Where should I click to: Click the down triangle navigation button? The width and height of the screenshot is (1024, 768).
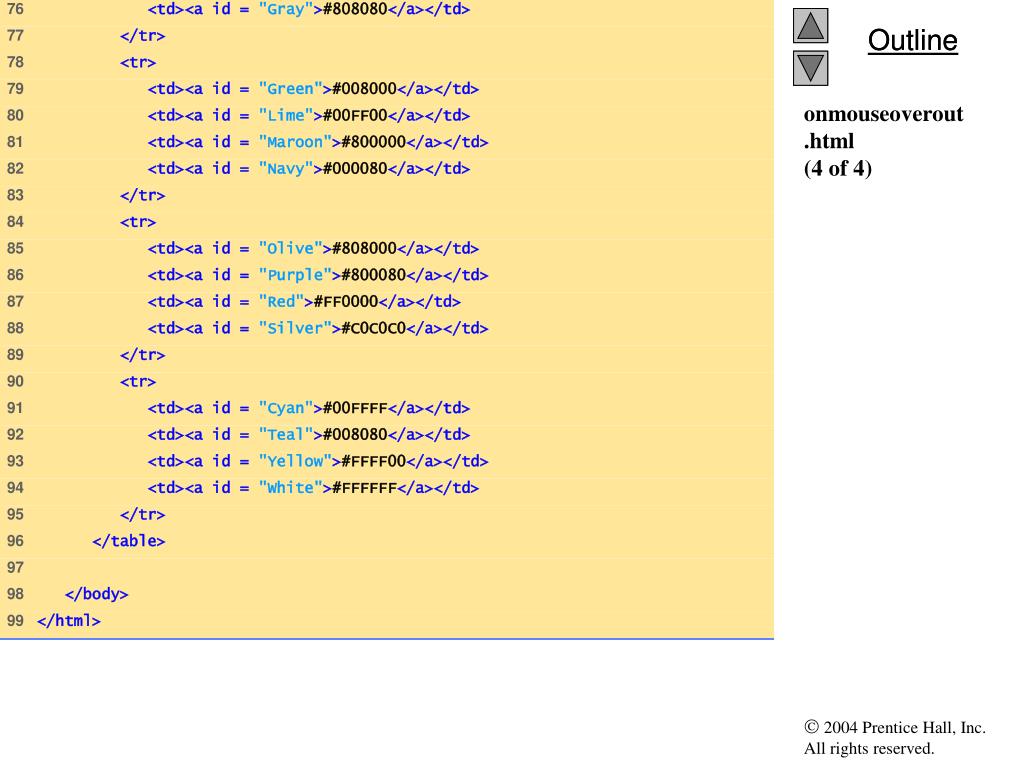[810, 68]
